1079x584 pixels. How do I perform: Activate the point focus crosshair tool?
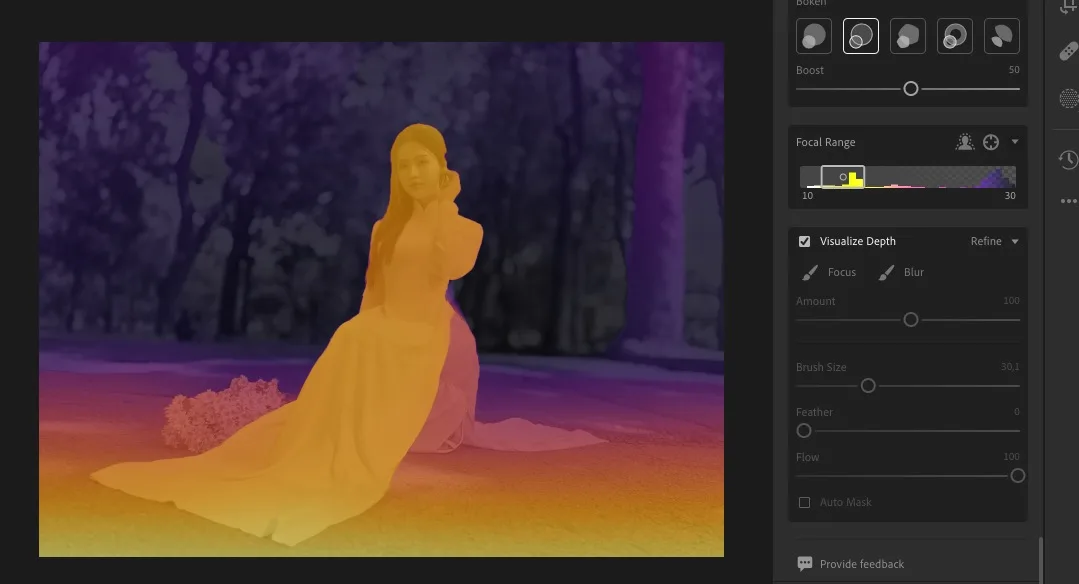click(x=991, y=142)
